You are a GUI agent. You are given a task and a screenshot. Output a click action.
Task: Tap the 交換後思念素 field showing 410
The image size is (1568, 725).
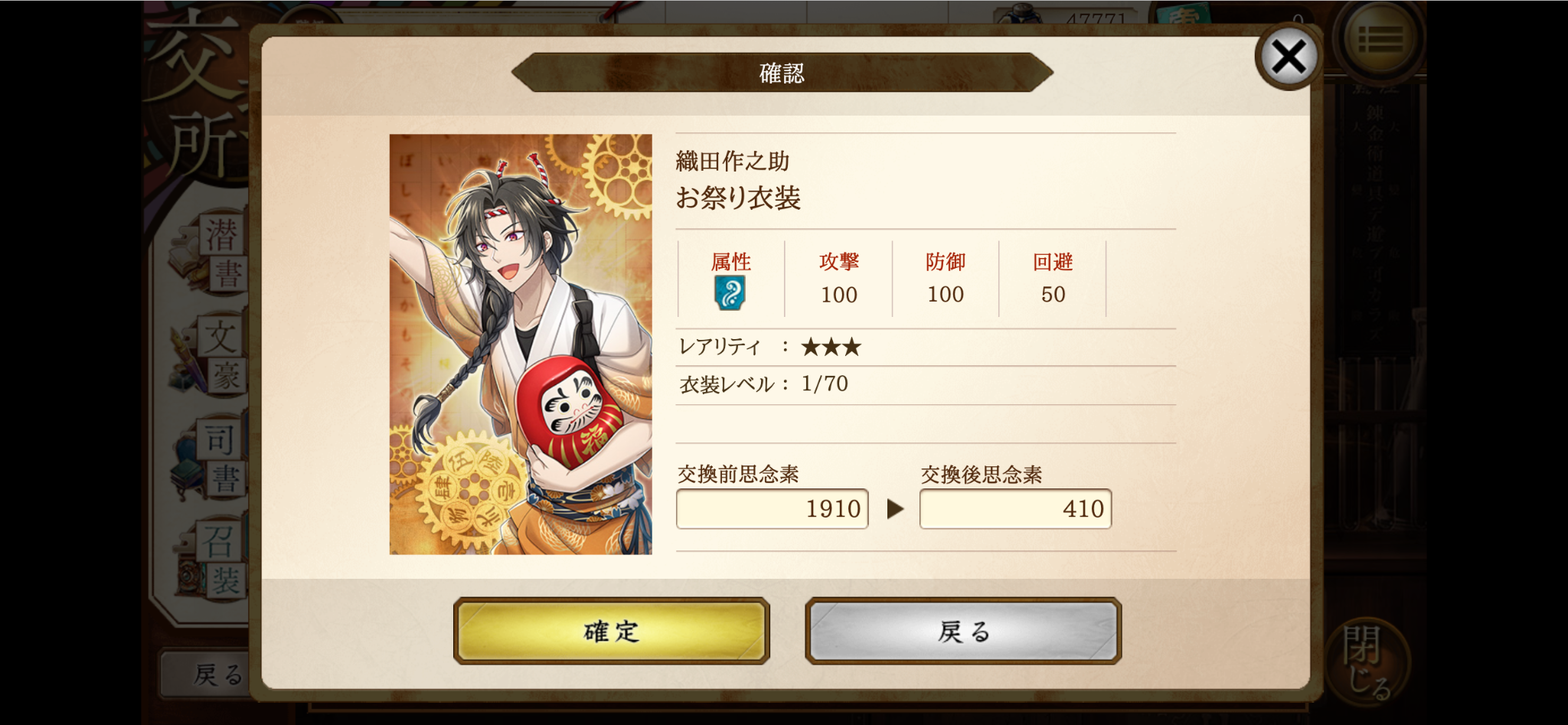[1015, 508]
